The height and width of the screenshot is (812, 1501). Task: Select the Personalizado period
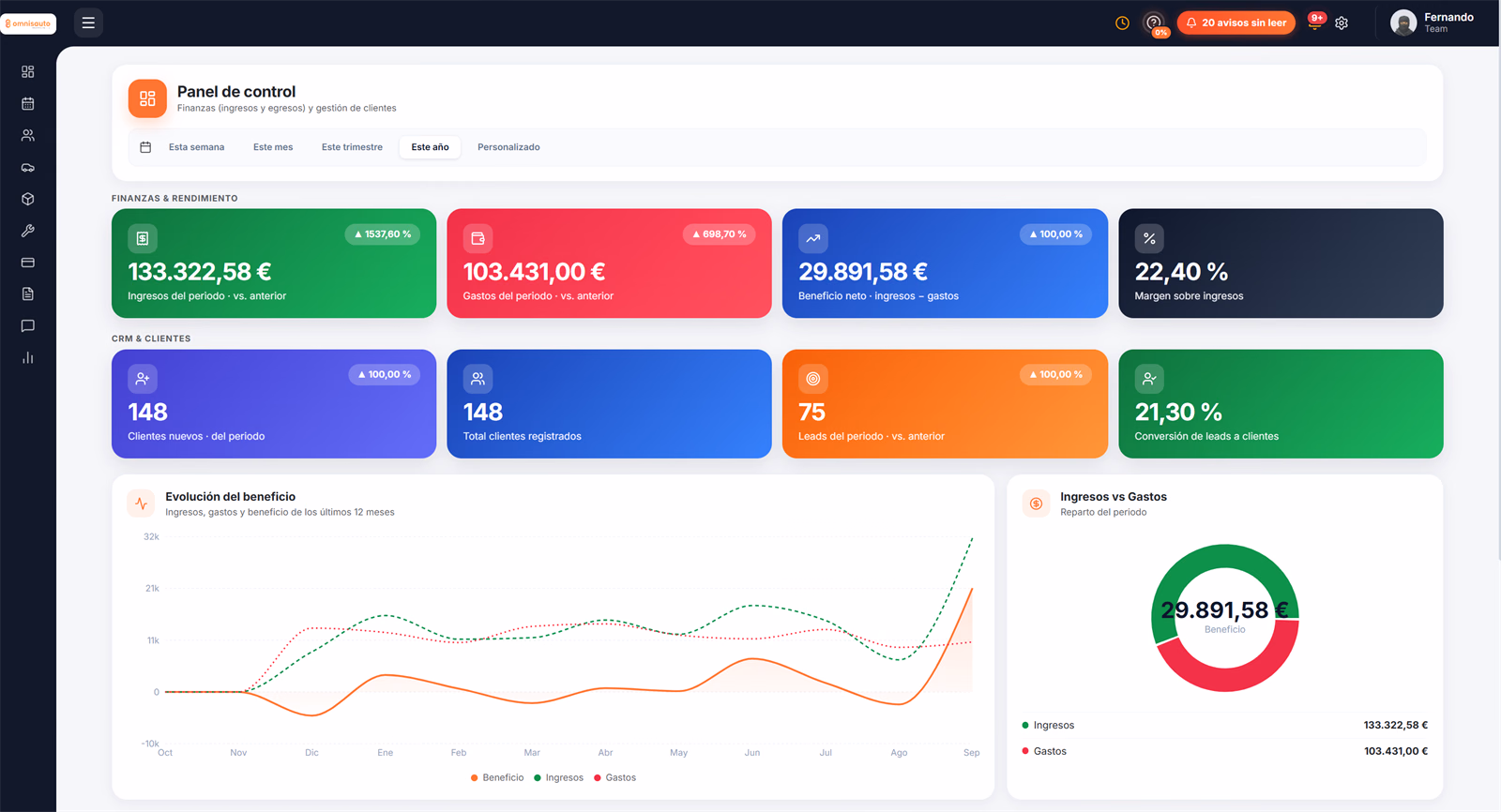[508, 147]
